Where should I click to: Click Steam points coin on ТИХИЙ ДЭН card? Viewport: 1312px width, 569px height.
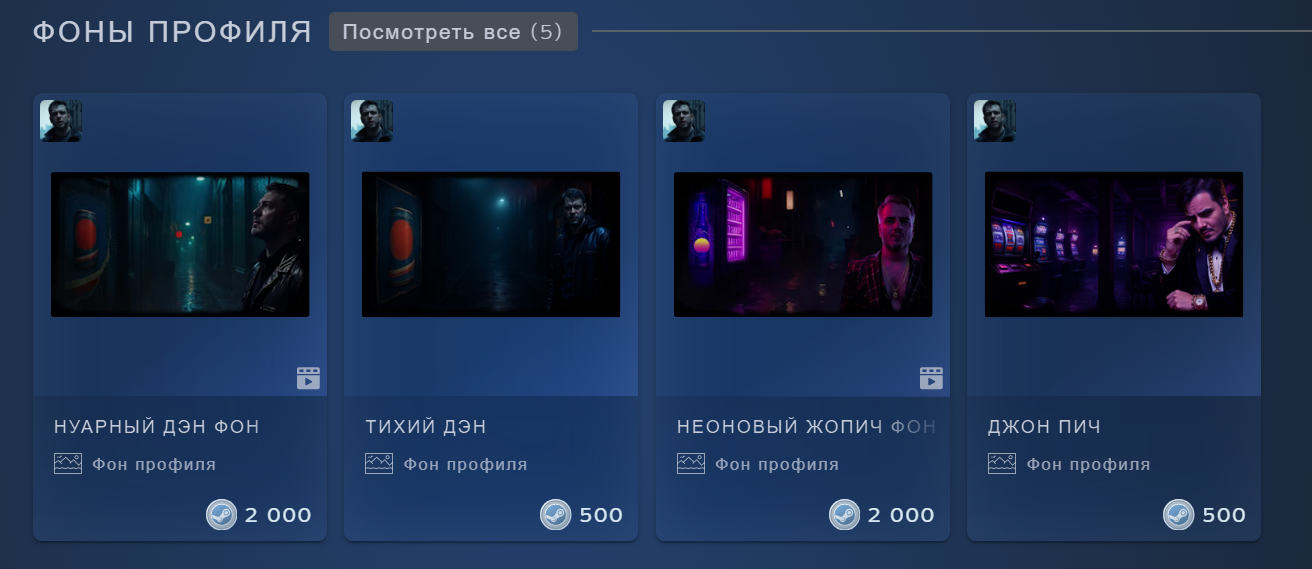(x=555, y=515)
